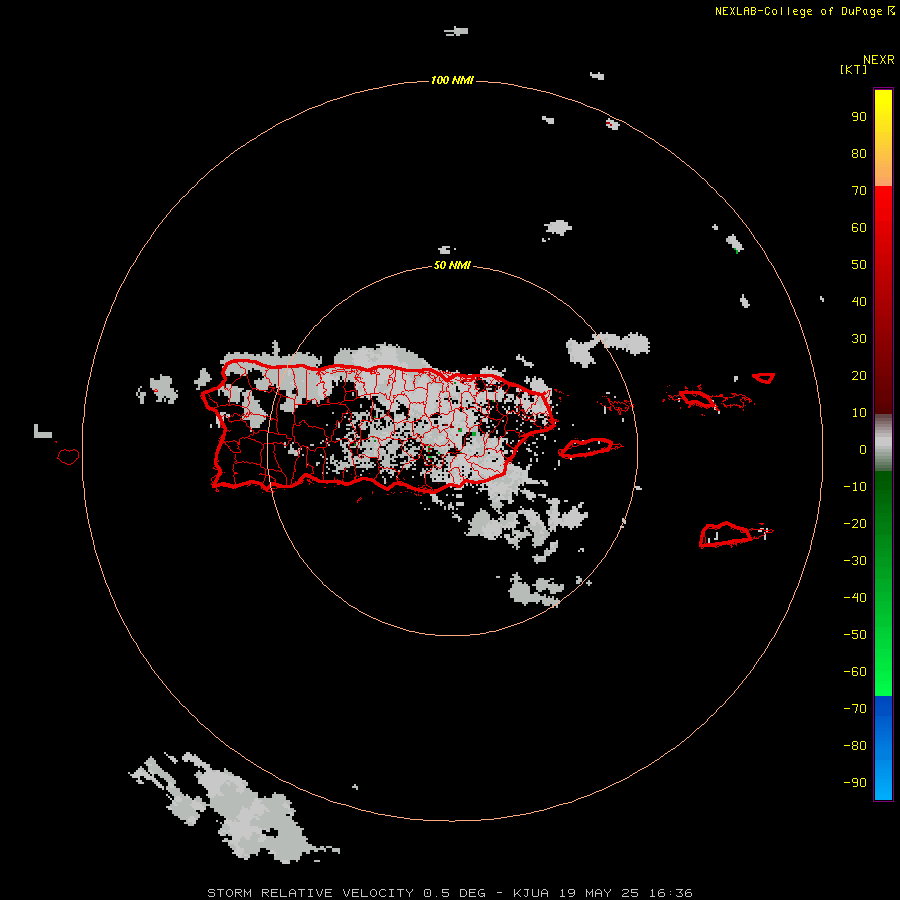Select the 100 NMI range ring label
900x900 pixels.
pyautogui.click(x=452, y=80)
